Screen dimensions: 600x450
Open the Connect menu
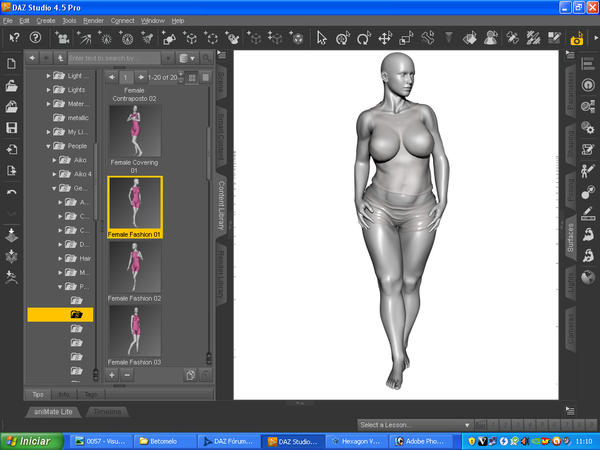[x=122, y=21]
